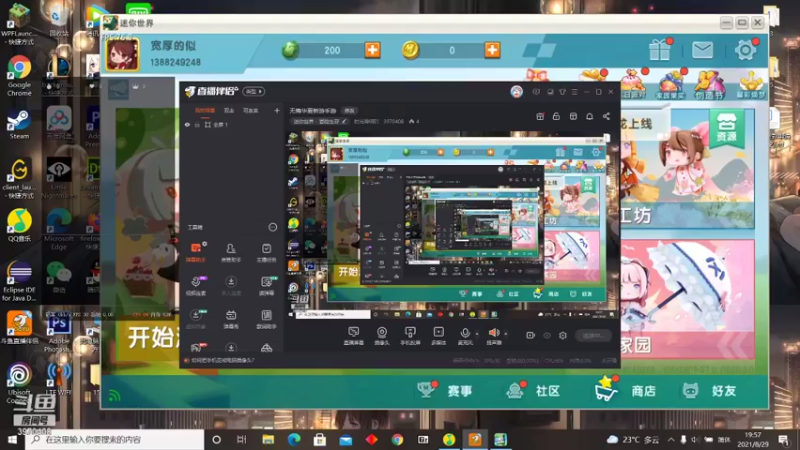Edit stream category with pencil icon

[x=344, y=121]
